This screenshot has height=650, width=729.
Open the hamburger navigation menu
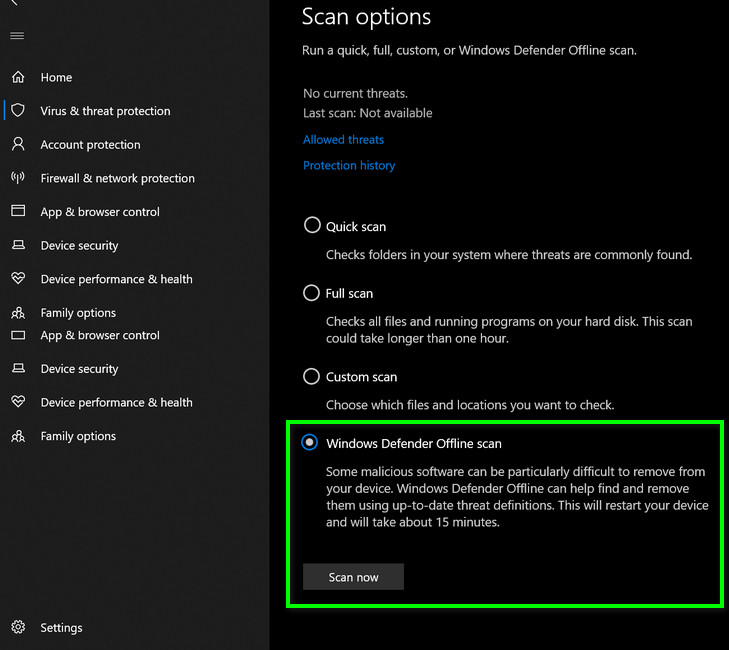[17, 36]
